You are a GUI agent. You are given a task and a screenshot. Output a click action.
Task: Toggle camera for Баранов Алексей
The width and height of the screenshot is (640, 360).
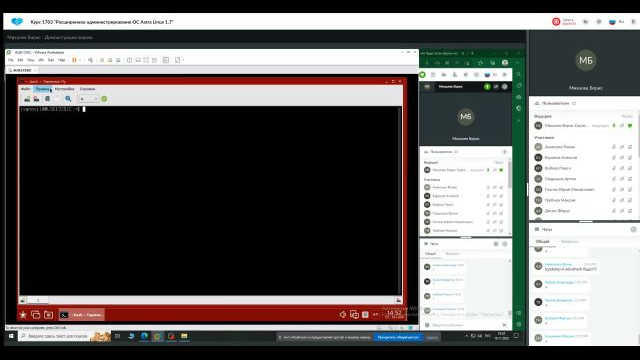(622, 158)
